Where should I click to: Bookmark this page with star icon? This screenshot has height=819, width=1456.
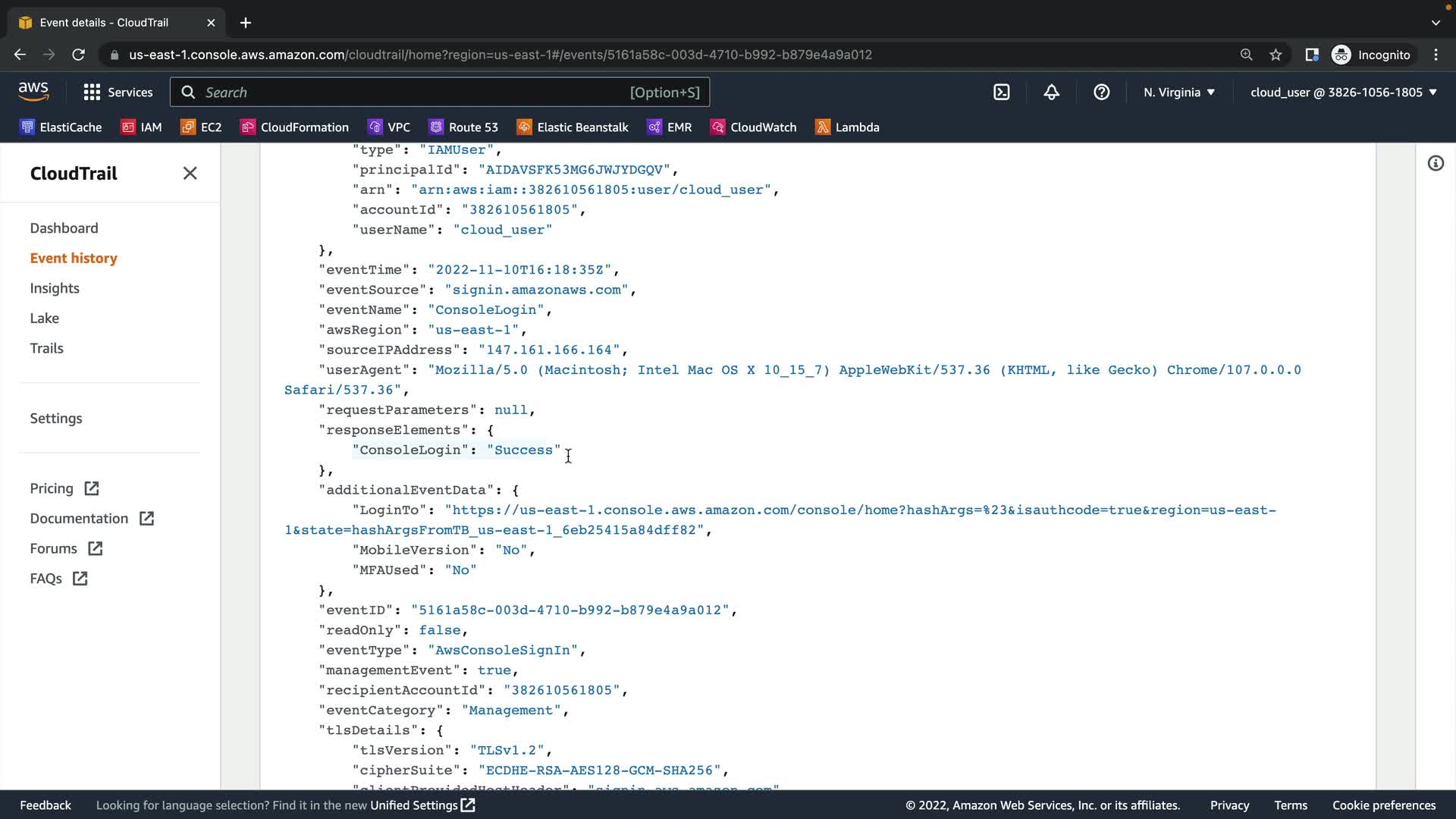[1276, 55]
